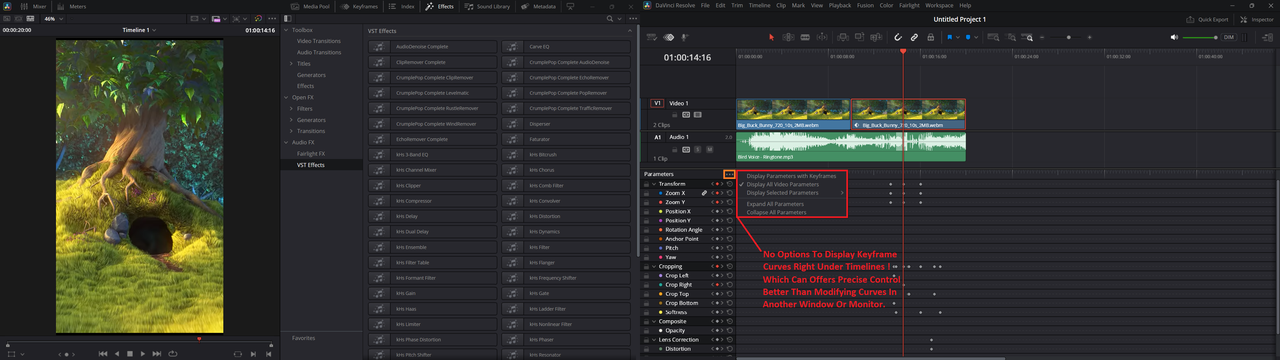1280x360 pixels.
Task: Open the Timeline View Options icon
Action: click(x=652, y=37)
